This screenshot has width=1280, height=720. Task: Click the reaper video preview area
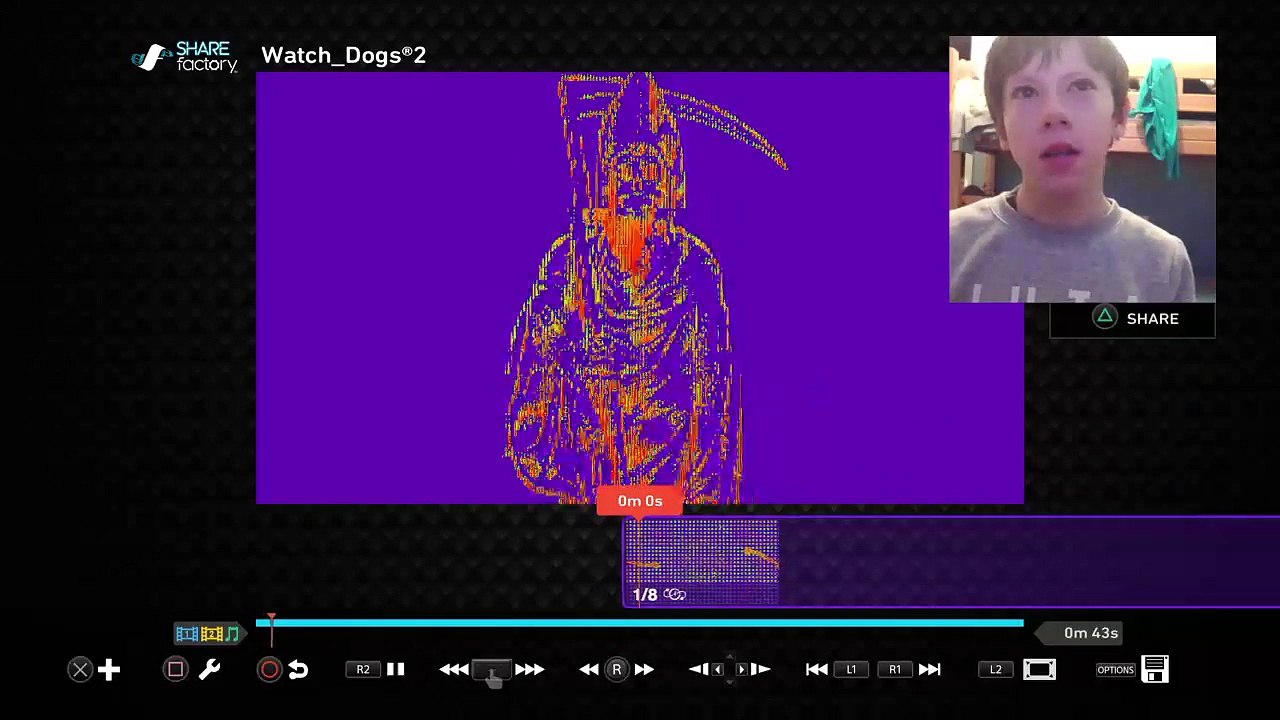[x=640, y=288]
